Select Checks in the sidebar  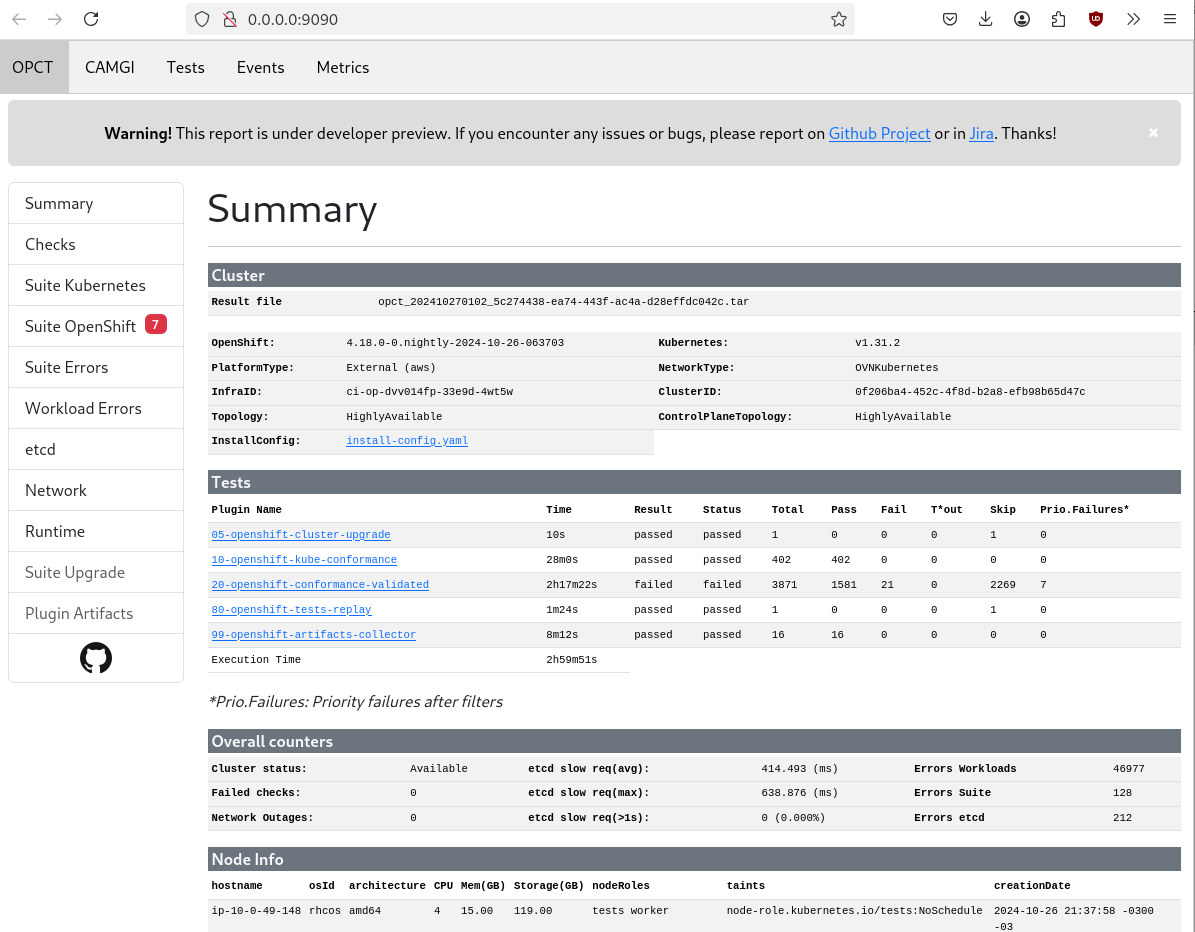pyautogui.click(x=96, y=245)
